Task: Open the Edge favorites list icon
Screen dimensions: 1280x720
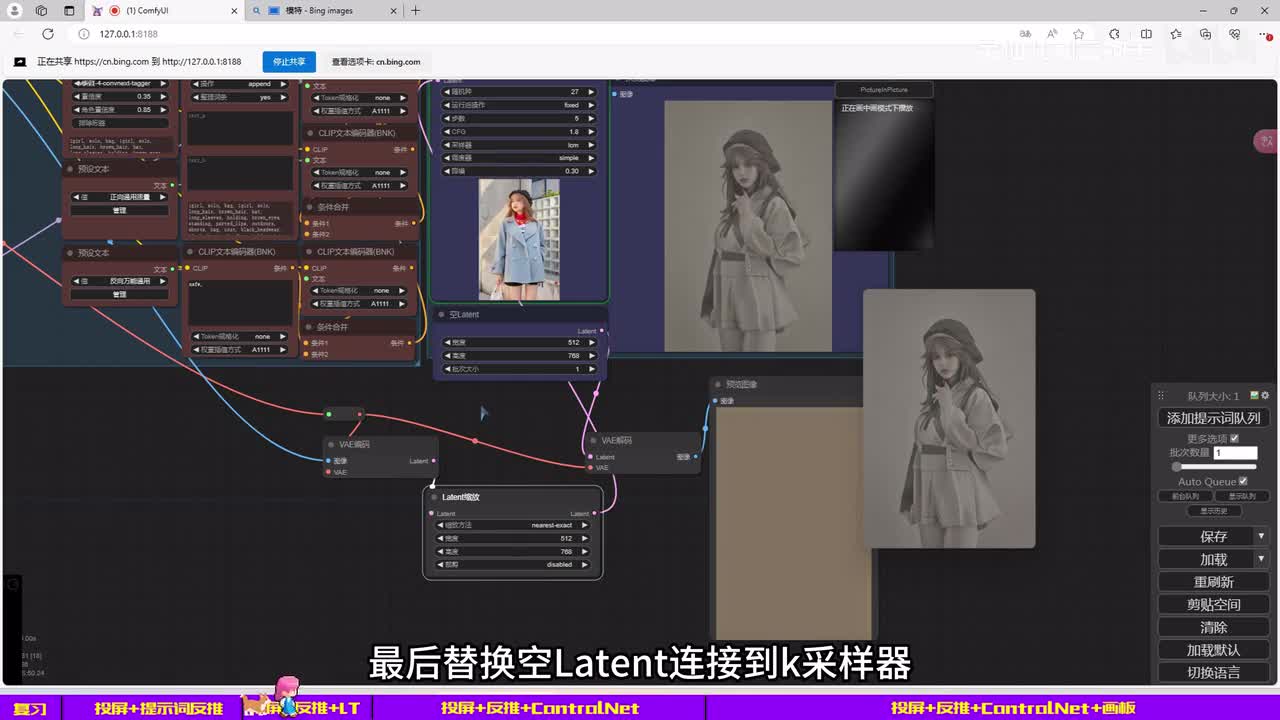Action: [1176, 34]
